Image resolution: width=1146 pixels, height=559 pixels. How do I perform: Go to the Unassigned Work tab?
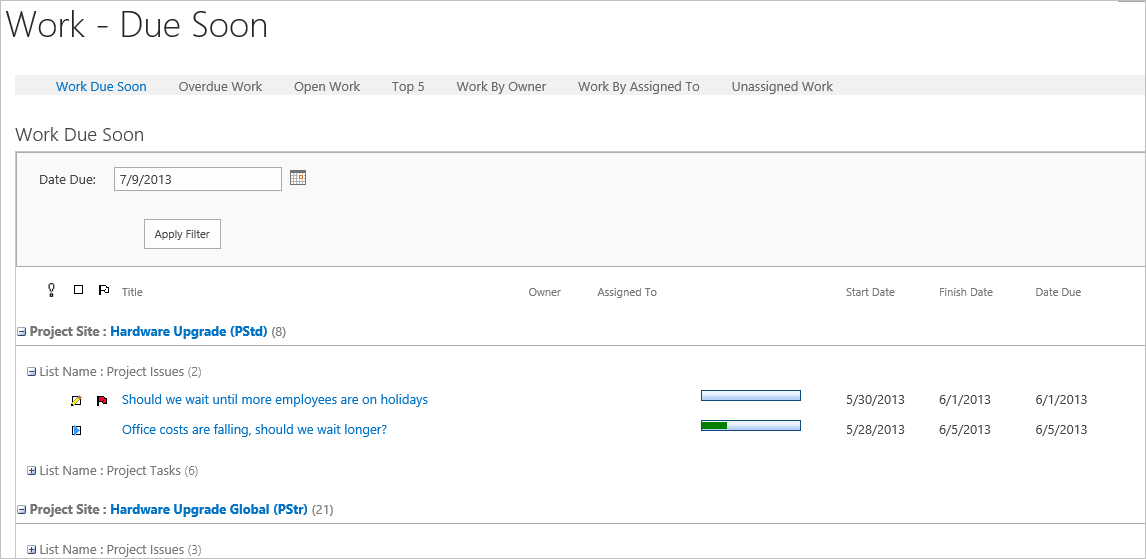tap(781, 87)
